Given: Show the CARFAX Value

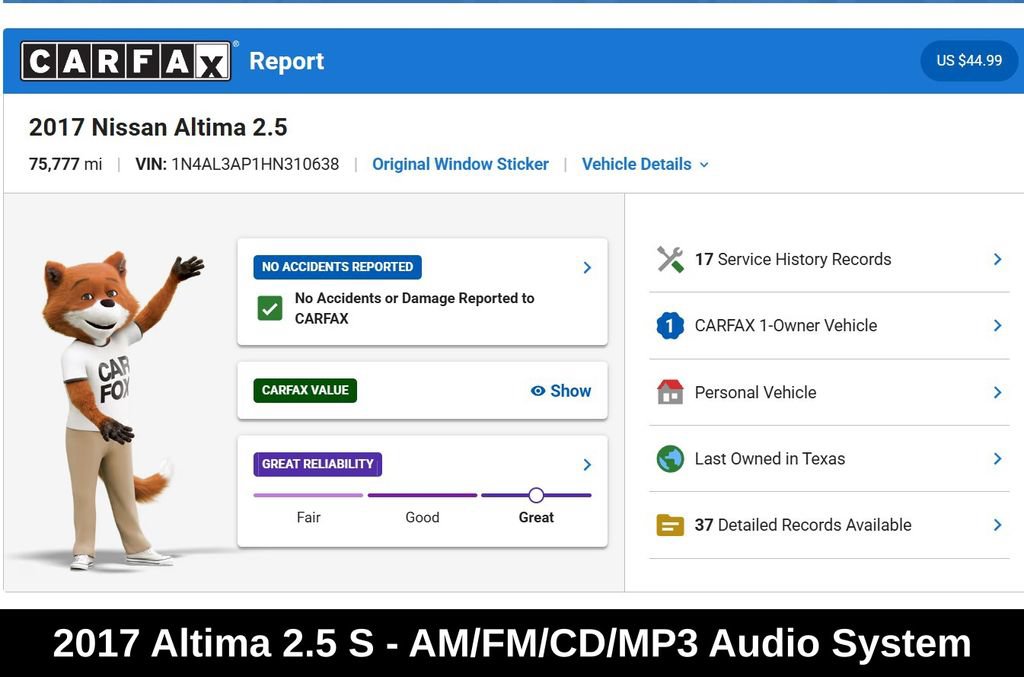Looking at the screenshot, I should [x=561, y=390].
